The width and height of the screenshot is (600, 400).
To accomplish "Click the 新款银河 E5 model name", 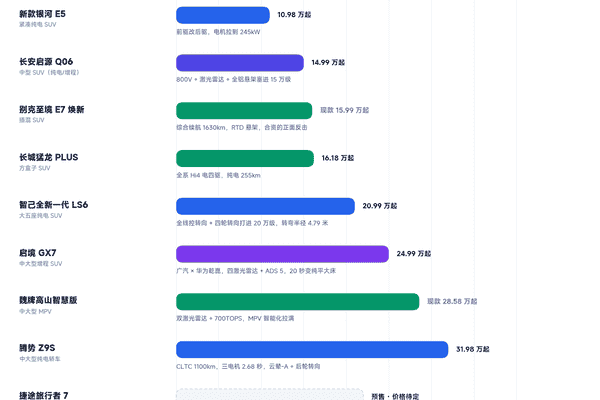I will click(x=42, y=14).
